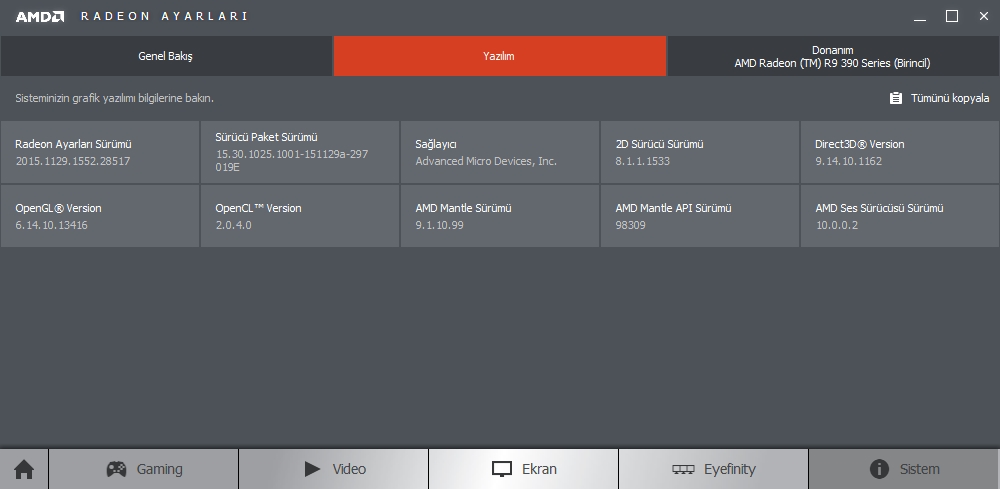Open the Gaming section
The image size is (1000, 489).
pos(143,469)
